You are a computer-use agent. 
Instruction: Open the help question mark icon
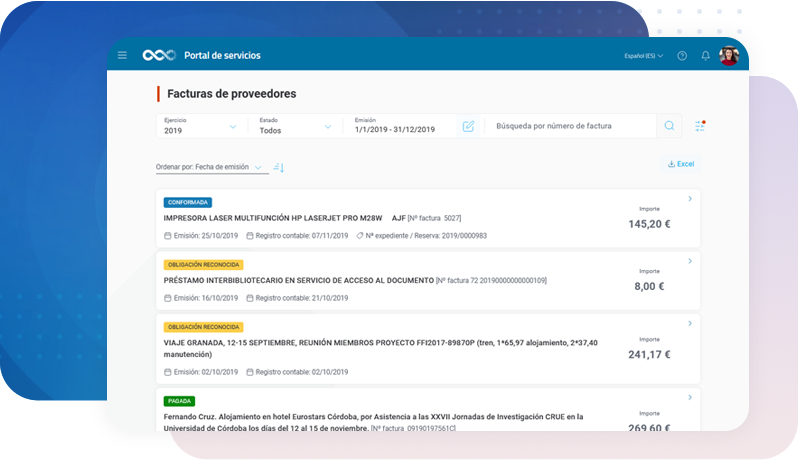682,56
